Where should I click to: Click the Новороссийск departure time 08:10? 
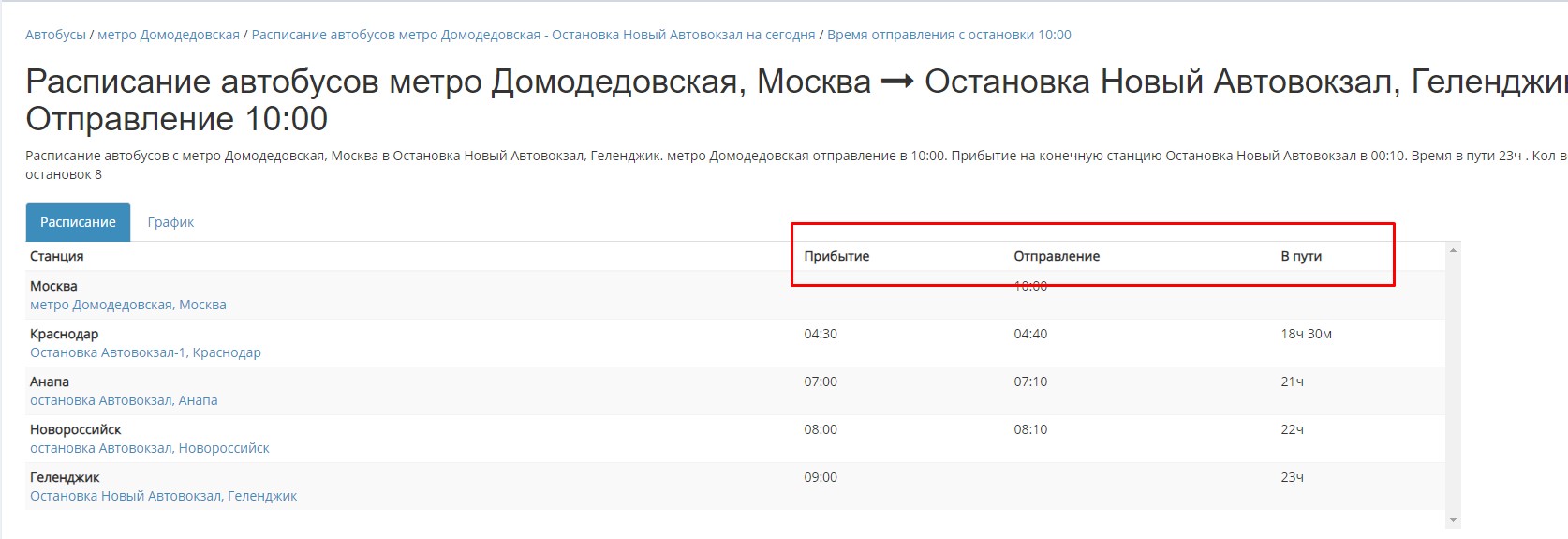click(x=1030, y=429)
